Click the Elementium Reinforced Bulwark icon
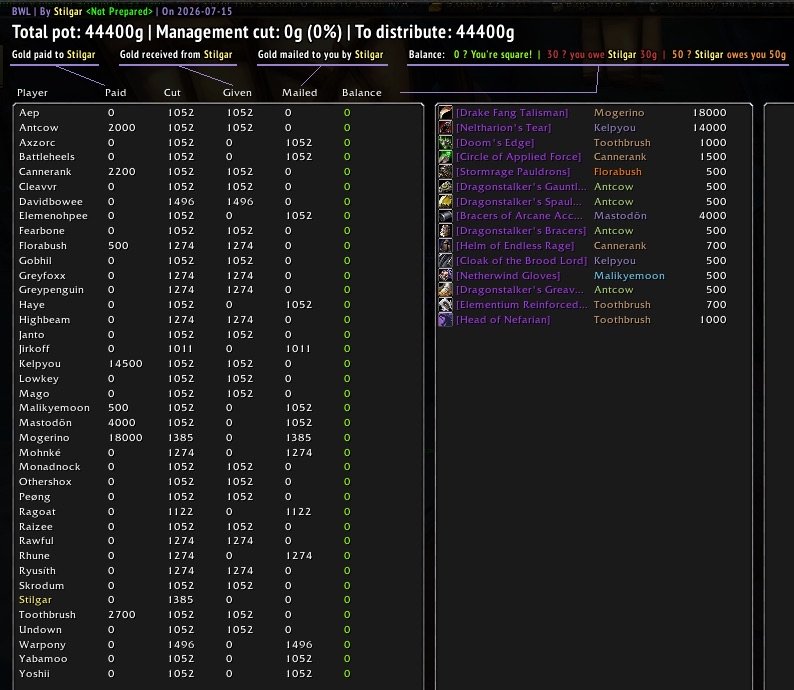794x690 pixels. pos(446,305)
